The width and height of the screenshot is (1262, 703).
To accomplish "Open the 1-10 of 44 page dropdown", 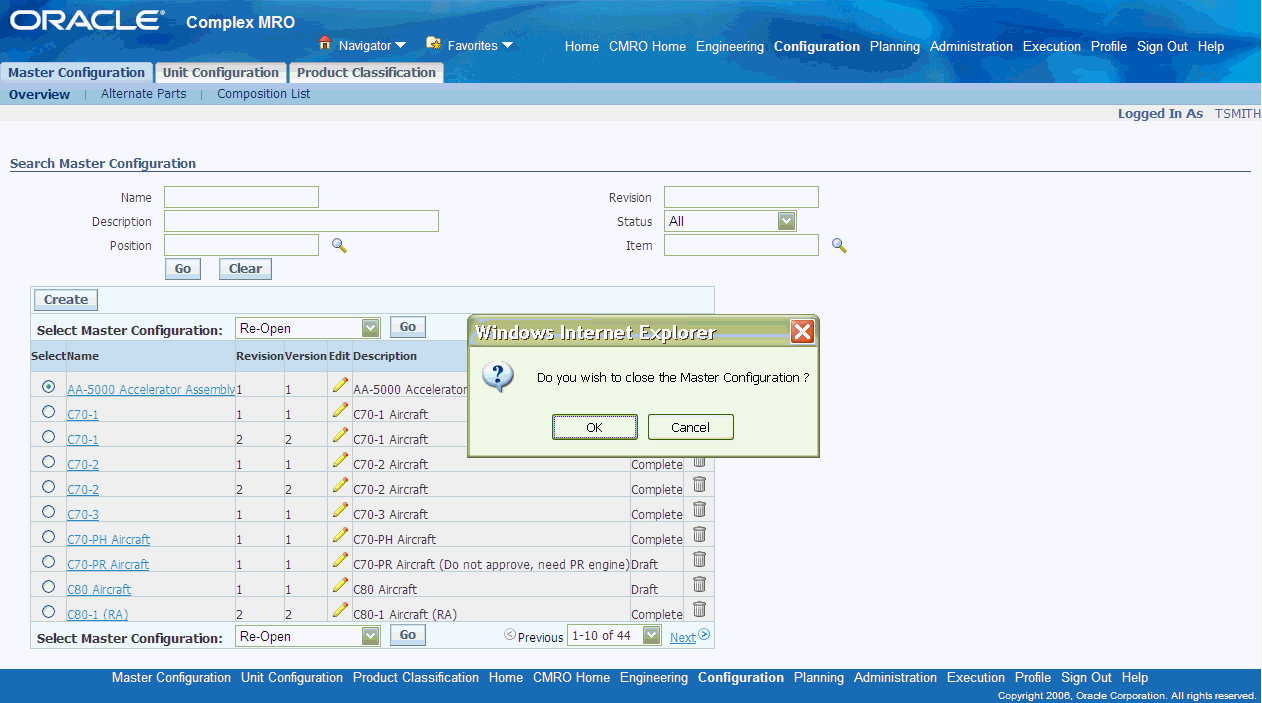I will click(x=614, y=636).
